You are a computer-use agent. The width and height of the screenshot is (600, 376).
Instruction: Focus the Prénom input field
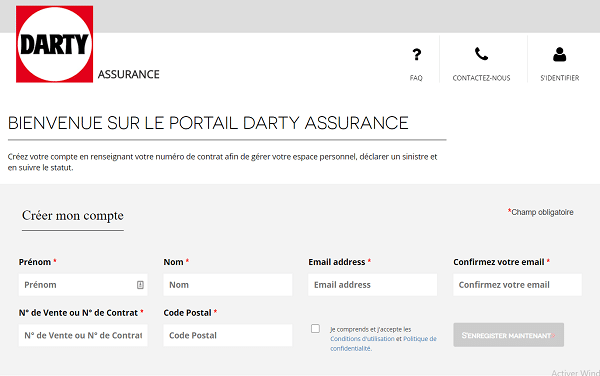(83, 285)
